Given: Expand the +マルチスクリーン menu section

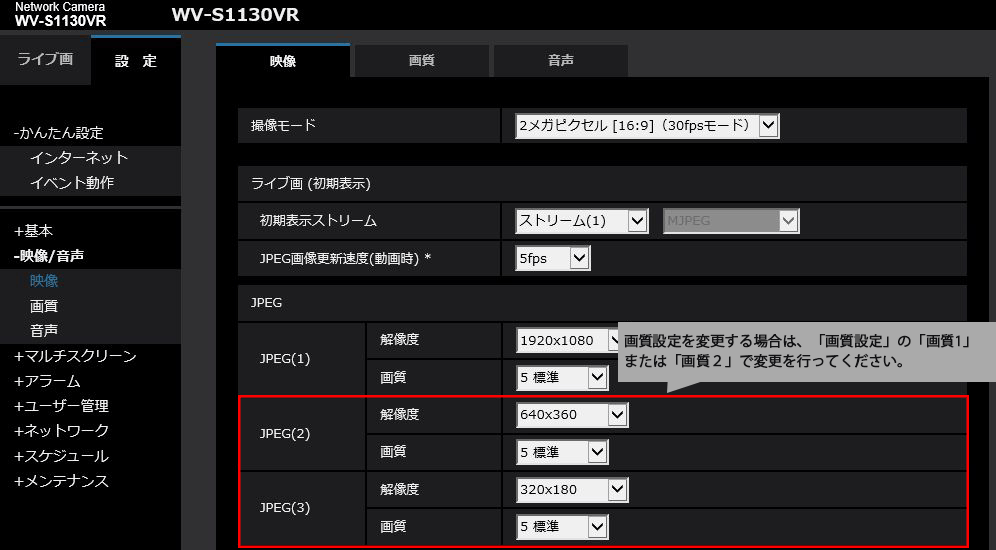Looking at the screenshot, I should [x=75, y=356].
